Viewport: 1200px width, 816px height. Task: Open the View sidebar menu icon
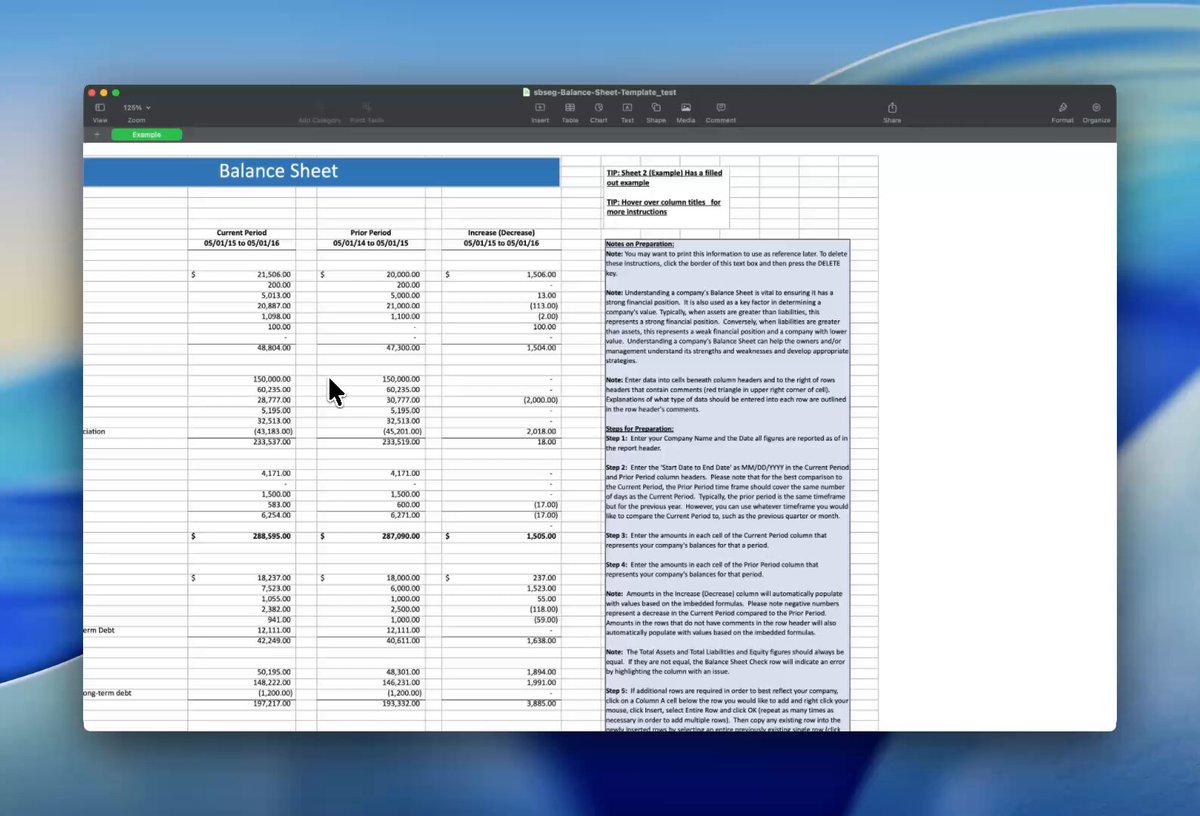point(100,107)
